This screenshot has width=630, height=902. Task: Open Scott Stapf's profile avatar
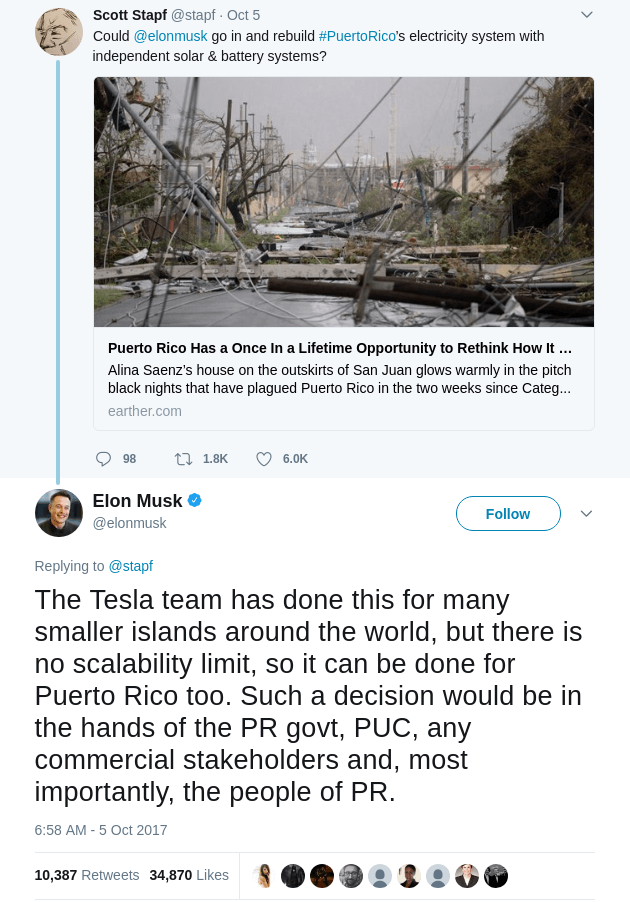59,32
